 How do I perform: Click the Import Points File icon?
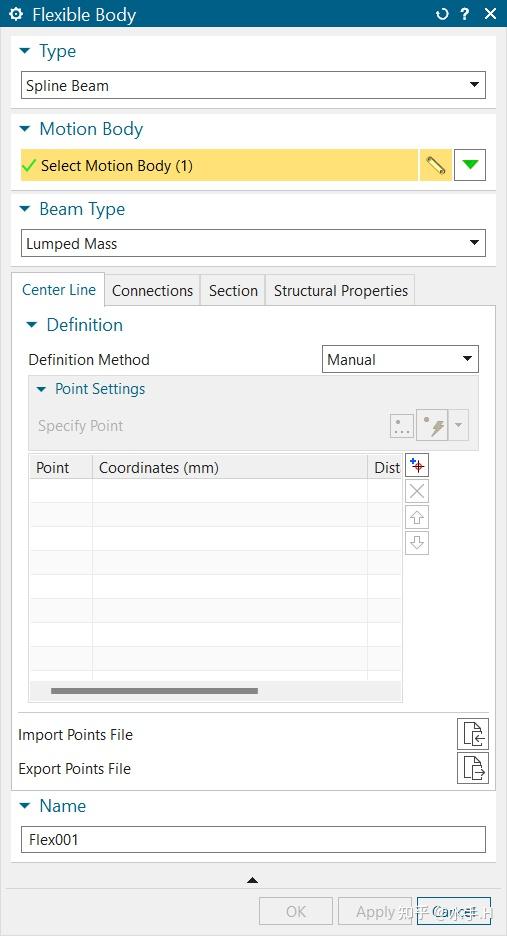(473, 734)
